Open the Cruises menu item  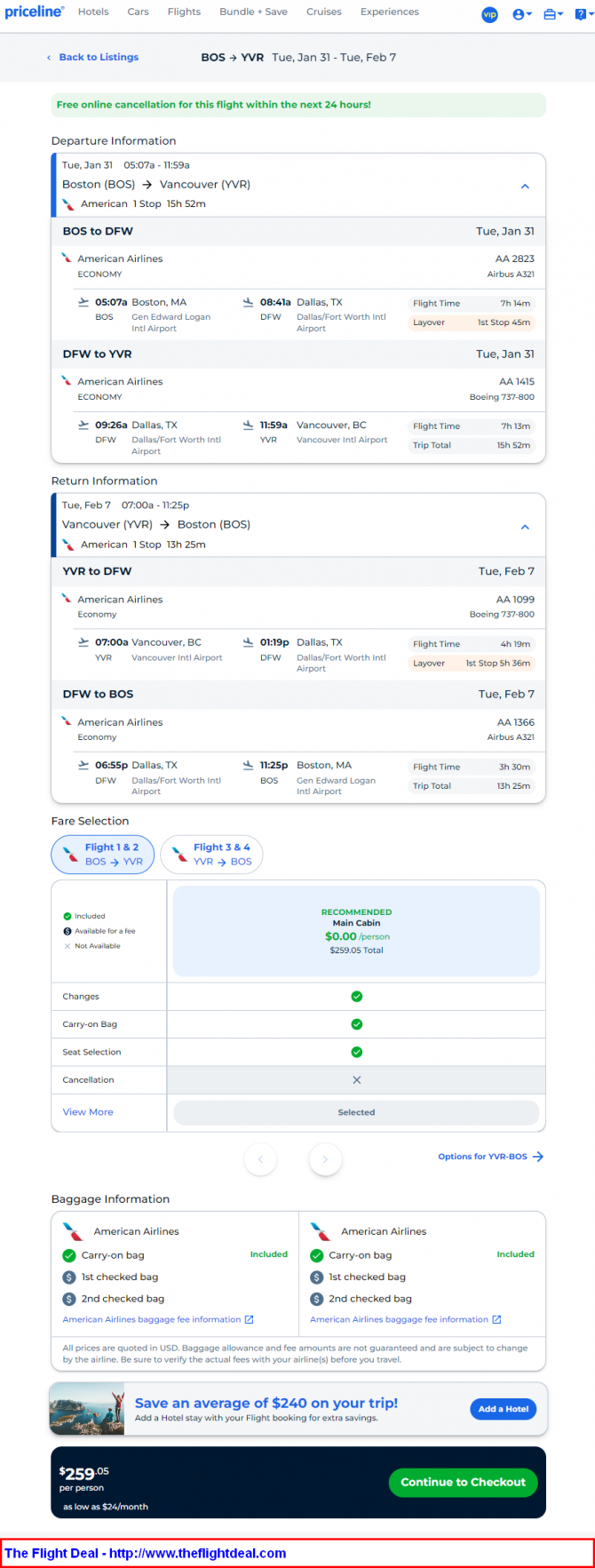[x=324, y=12]
